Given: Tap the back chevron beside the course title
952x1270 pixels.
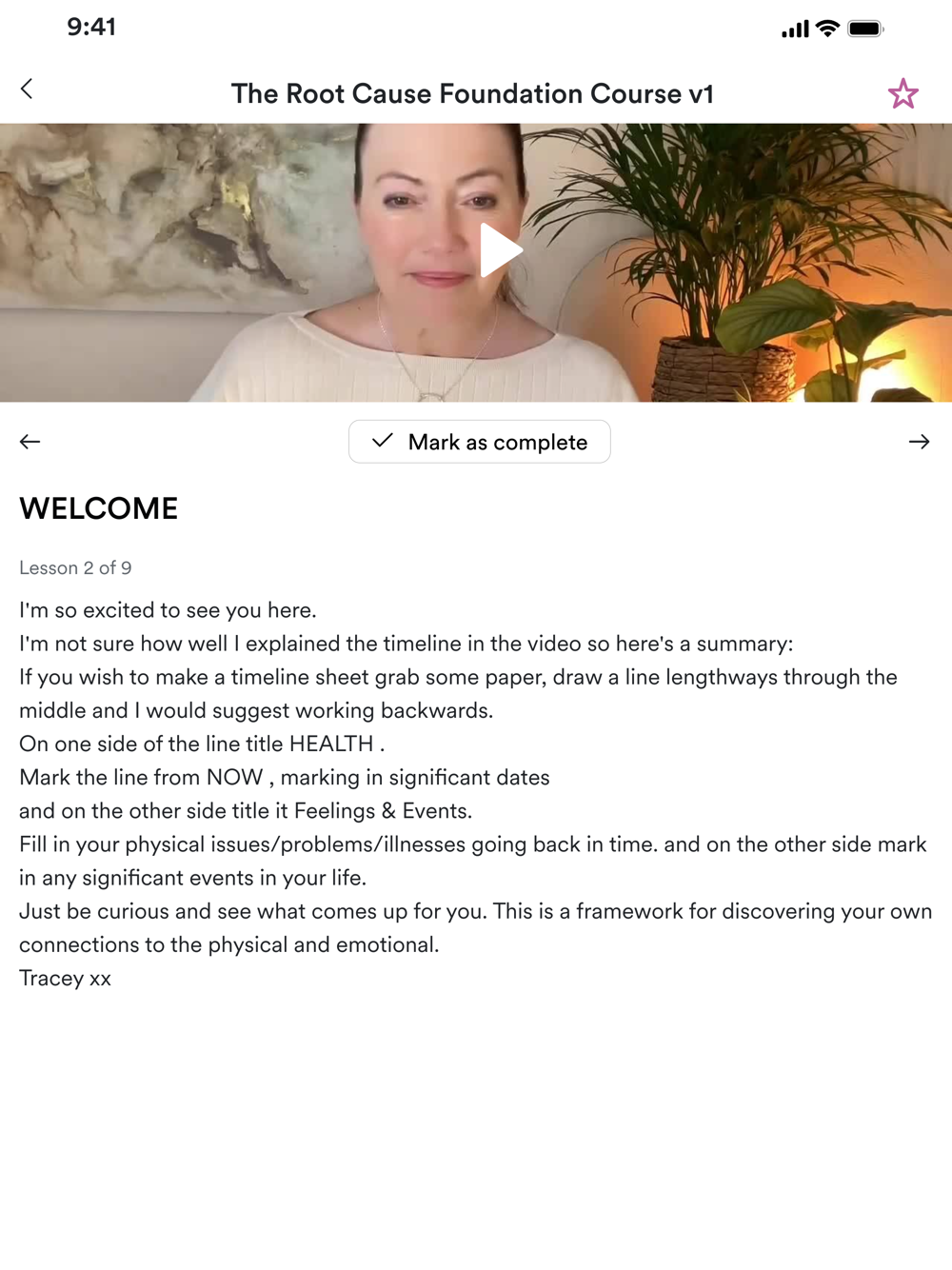Looking at the screenshot, I should click(x=27, y=89).
